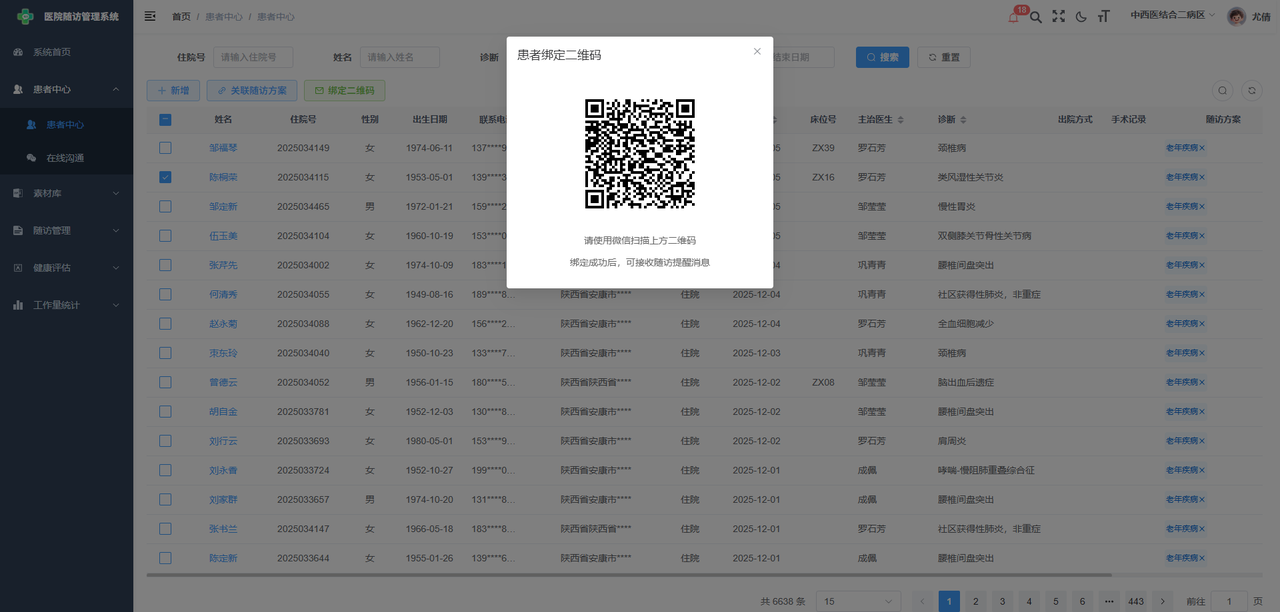This screenshot has width=1280, height=612.
Task: Open page size dropdown showing 15
Action: (x=858, y=601)
